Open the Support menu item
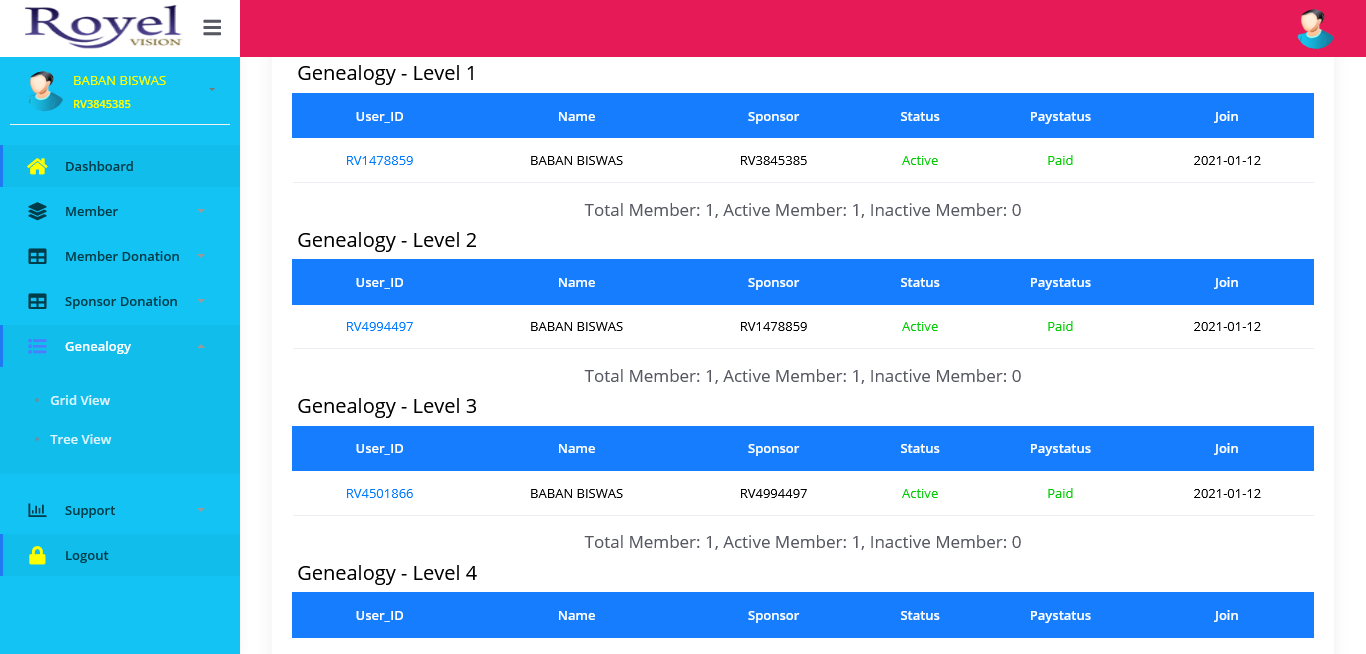Screen dimensions: 1366x654 [x=120, y=510]
